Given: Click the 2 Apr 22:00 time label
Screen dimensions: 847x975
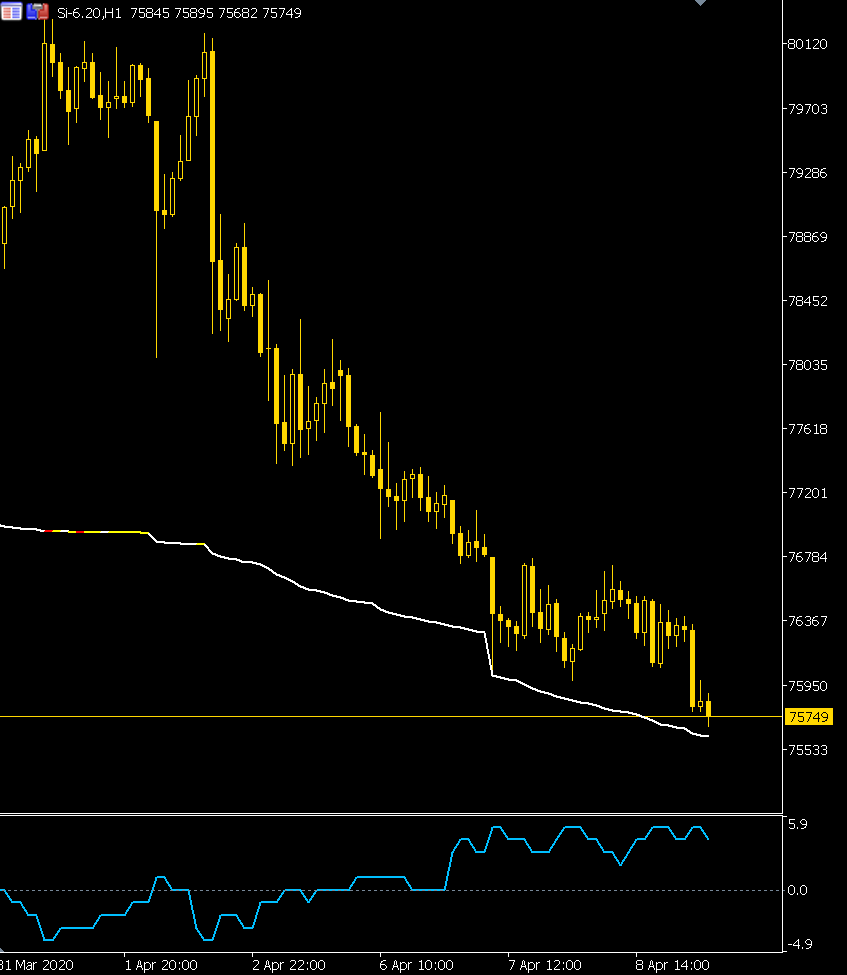Looking at the screenshot, I should tap(288, 965).
